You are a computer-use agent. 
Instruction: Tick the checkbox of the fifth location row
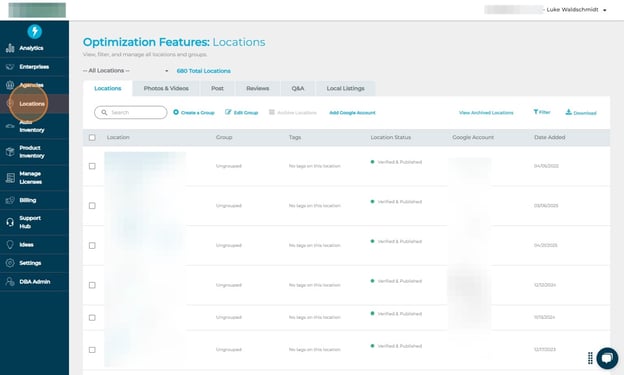[92, 318]
